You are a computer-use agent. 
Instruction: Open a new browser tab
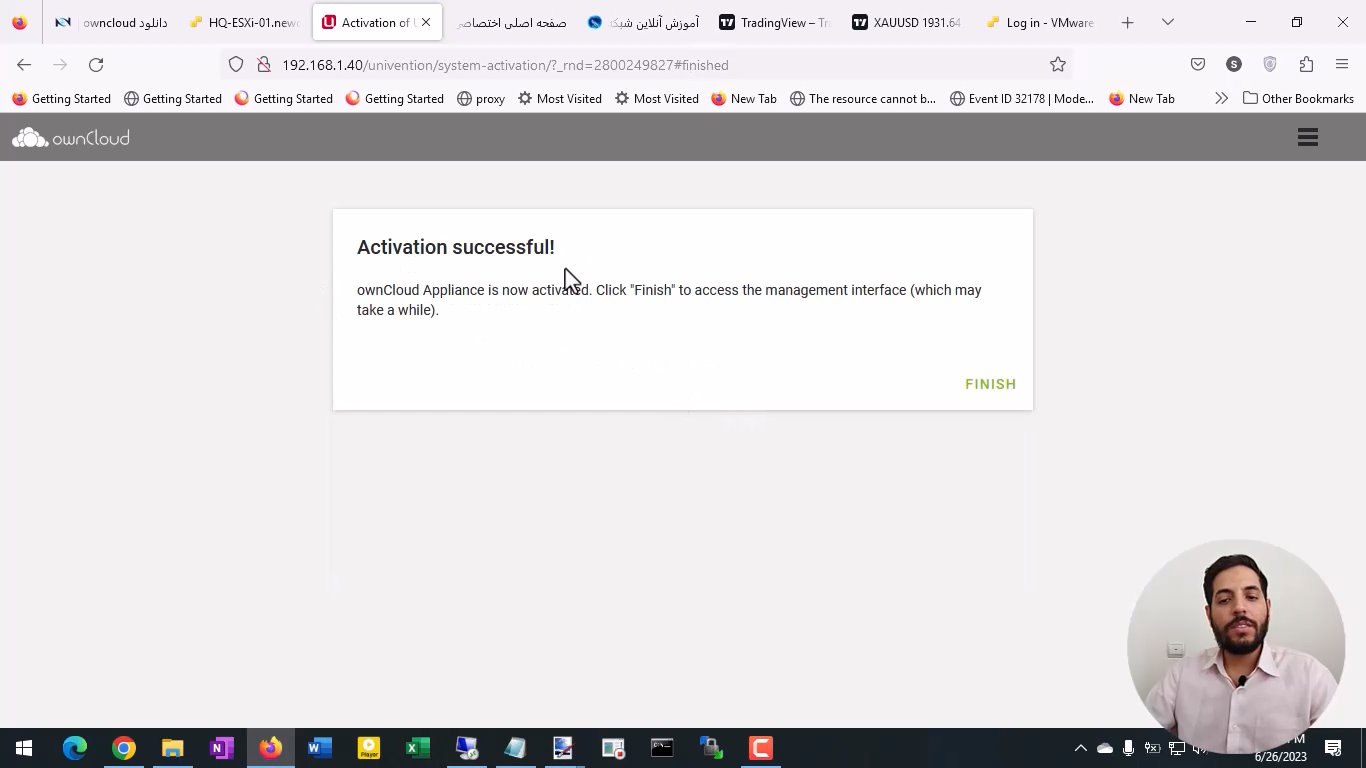click(x=1127, y=22)
